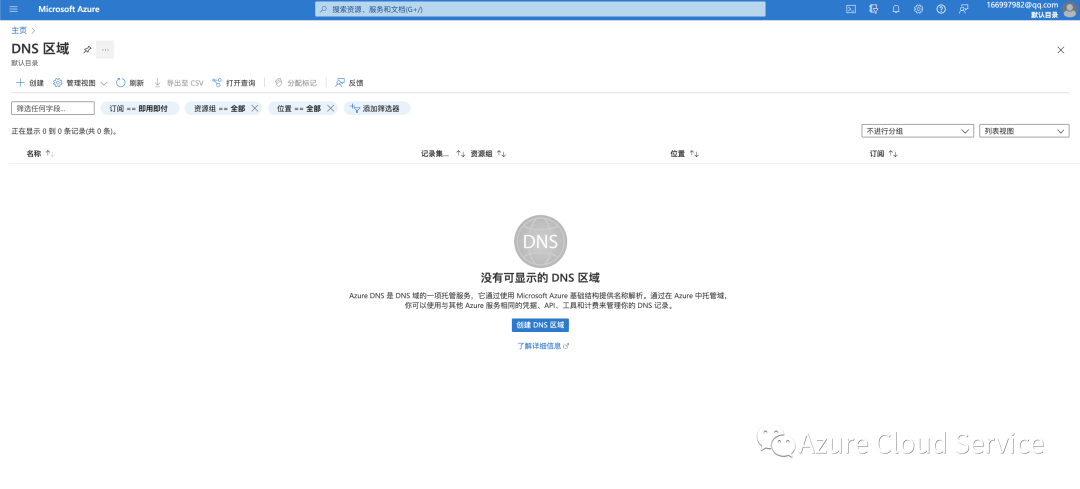Click the top bar feedback icon

click(x=964, y=9)
